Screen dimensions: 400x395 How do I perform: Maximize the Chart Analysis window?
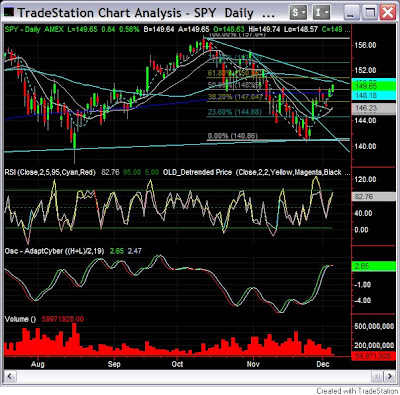(x=370, y=13)
